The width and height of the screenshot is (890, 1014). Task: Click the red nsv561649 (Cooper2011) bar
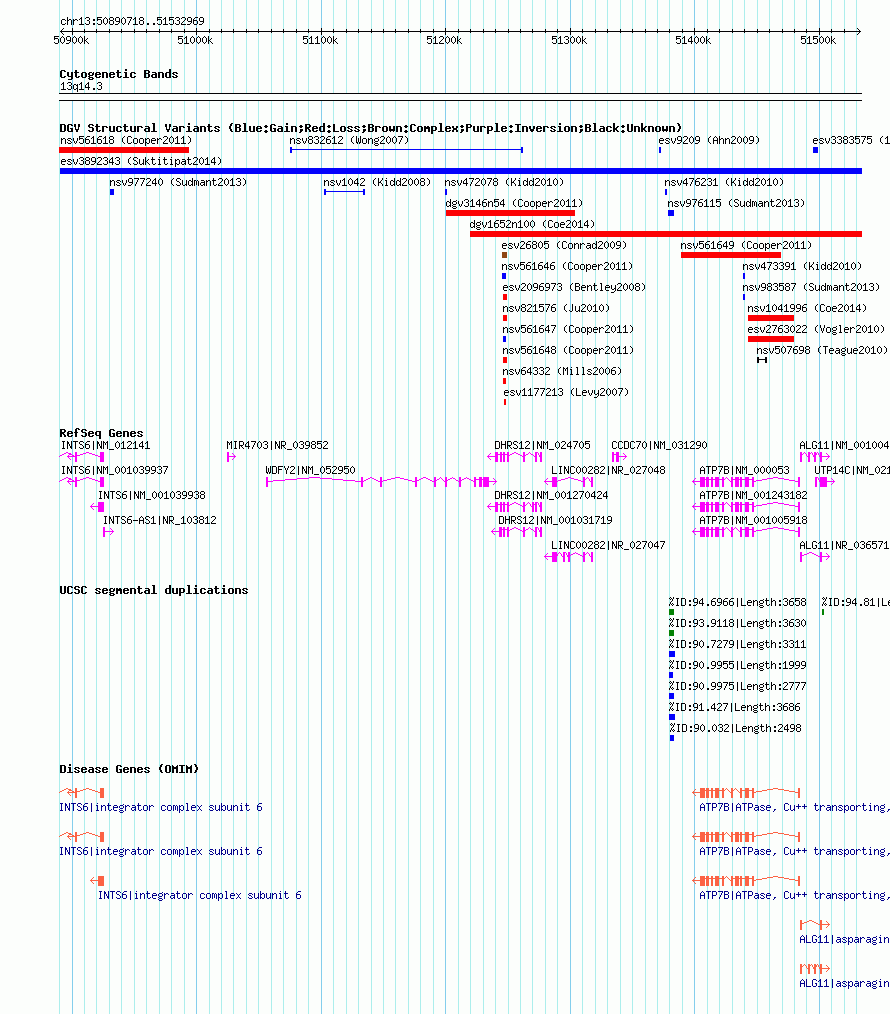731,255
